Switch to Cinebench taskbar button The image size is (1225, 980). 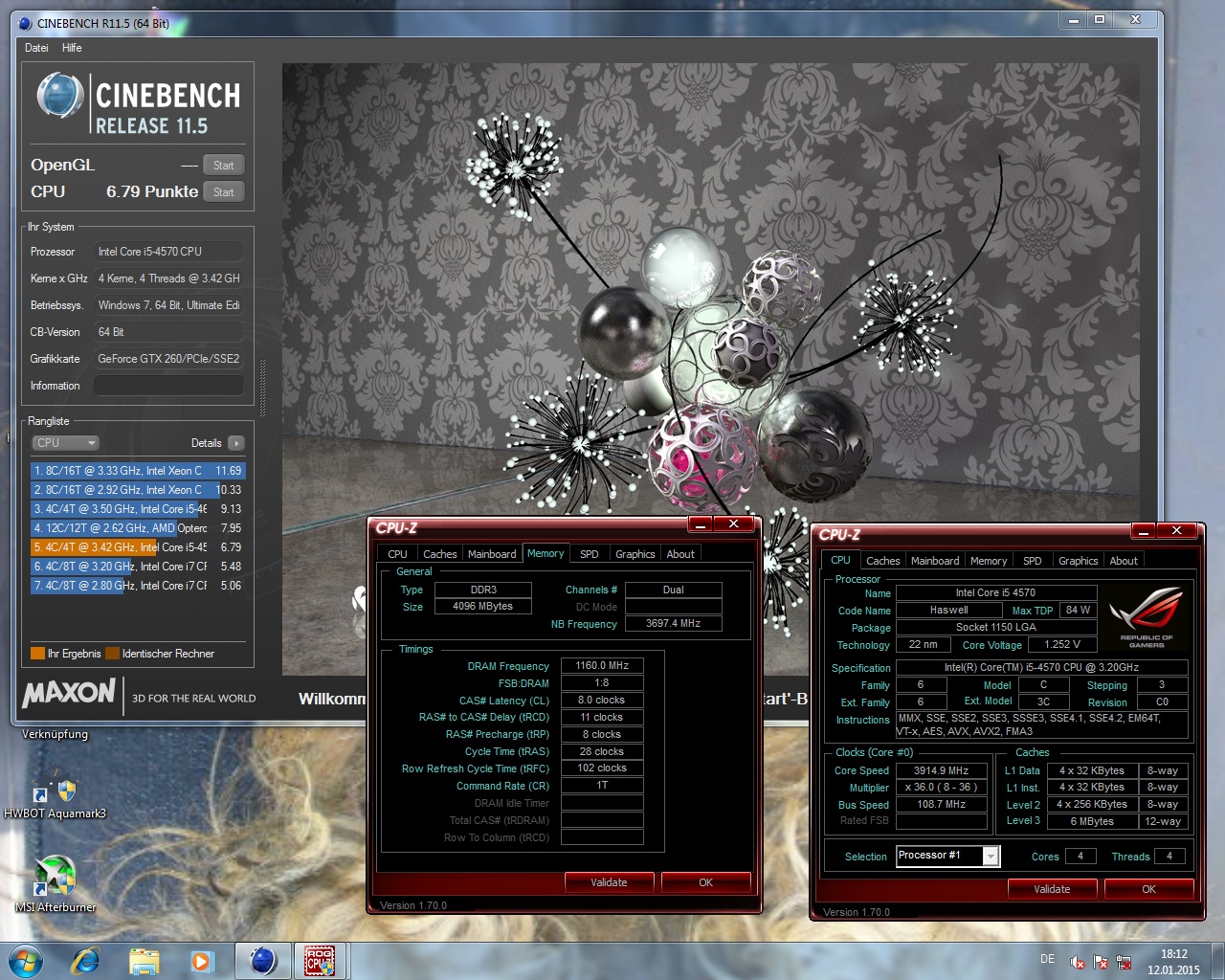coord(263,961)
